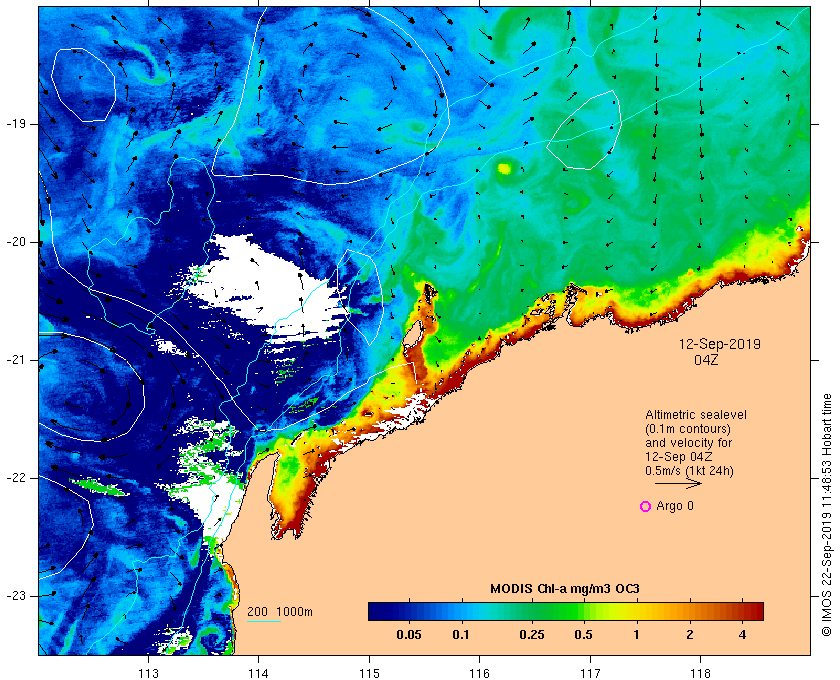Click the 'Altimetric sealevel' legend text

696,415
